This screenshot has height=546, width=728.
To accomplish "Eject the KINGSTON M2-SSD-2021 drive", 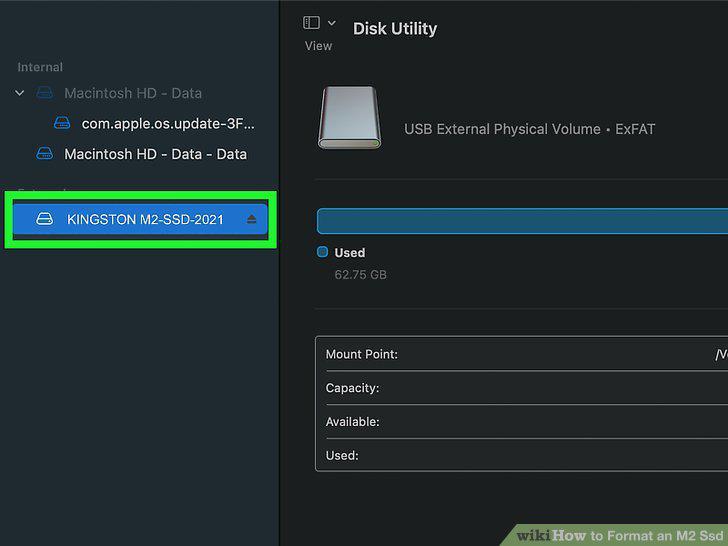I will (252, 219).
